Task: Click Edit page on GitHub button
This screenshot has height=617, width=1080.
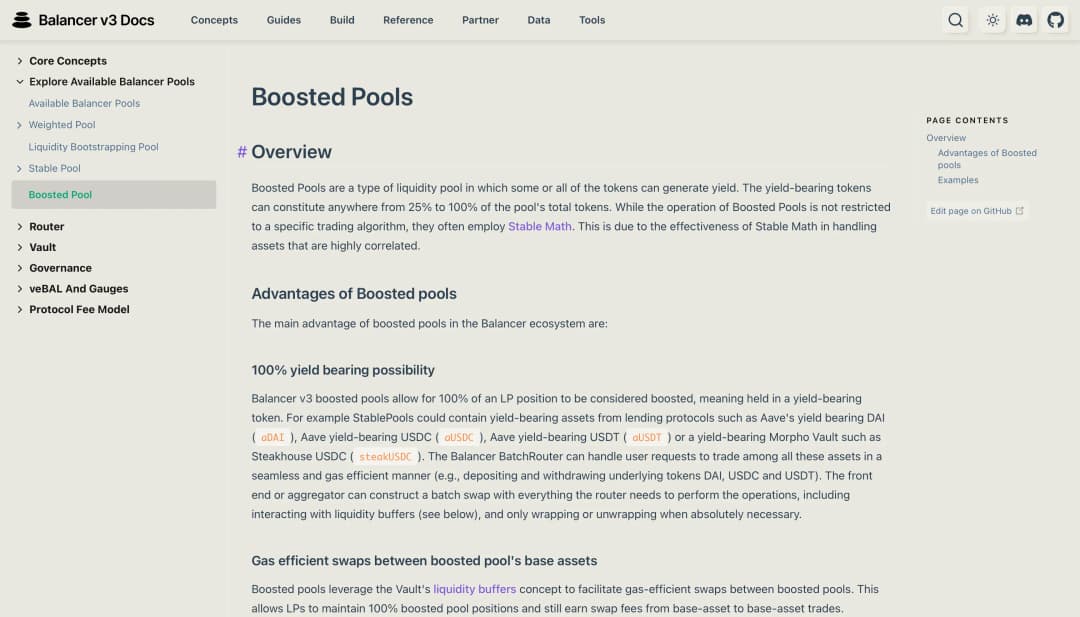Action: pyautogui.click(x=971, y=211)
